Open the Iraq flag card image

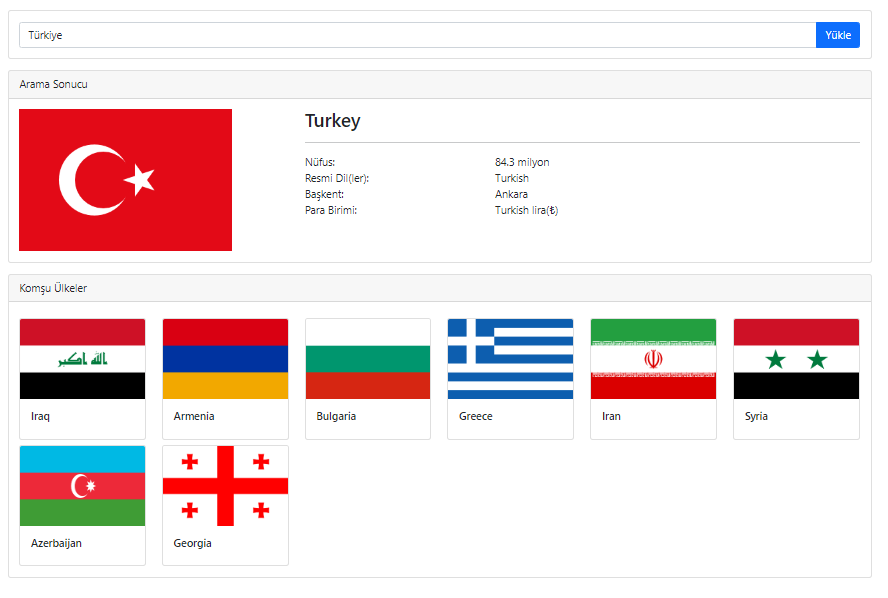(83, 359)
